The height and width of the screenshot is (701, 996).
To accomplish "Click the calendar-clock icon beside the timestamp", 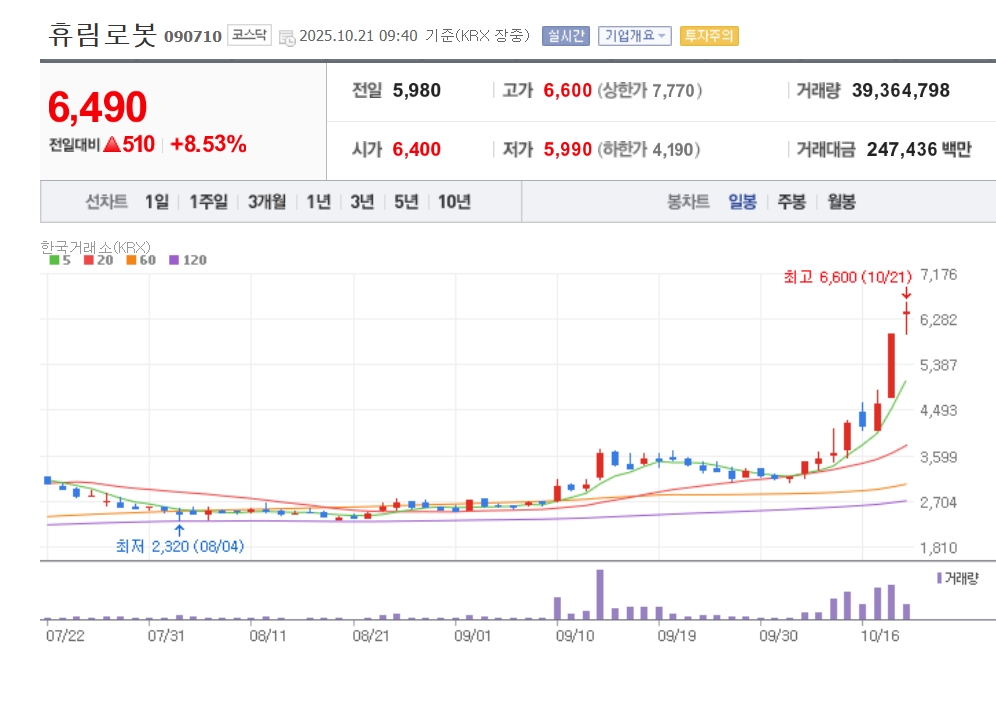I will coord(287,37).
